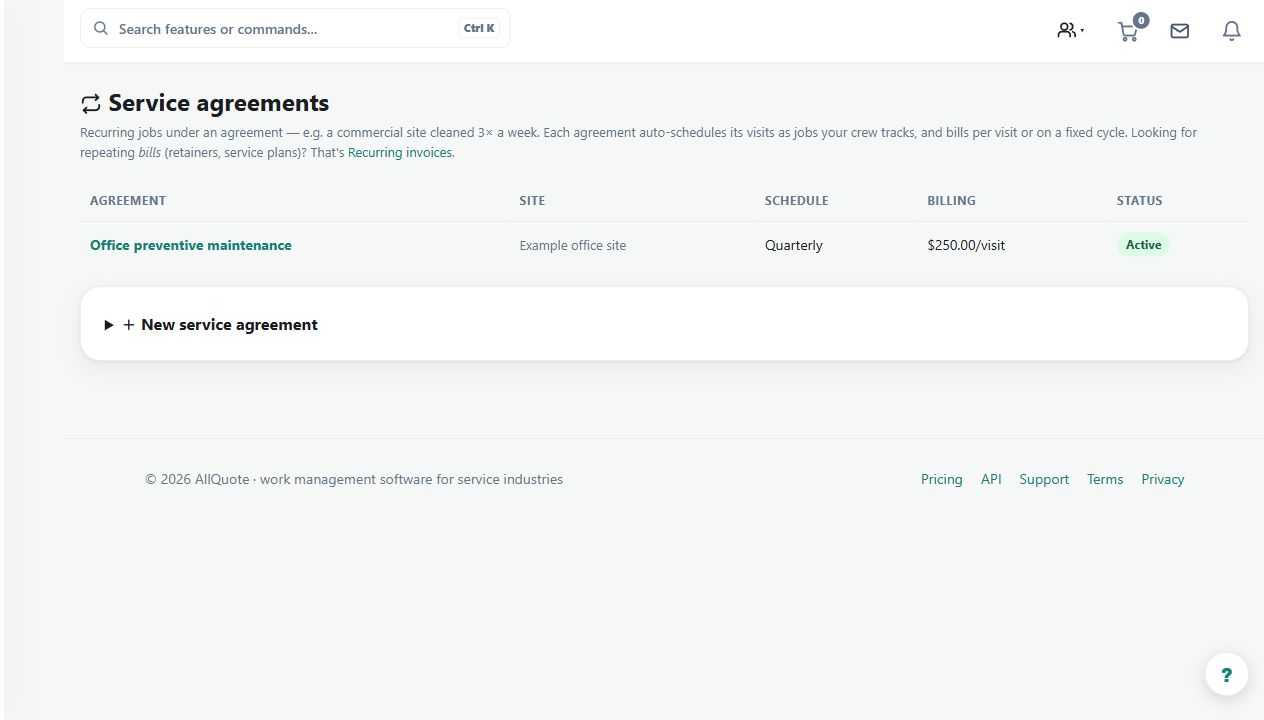
Task: Open the API footer link
Action: tap(991, 479)
